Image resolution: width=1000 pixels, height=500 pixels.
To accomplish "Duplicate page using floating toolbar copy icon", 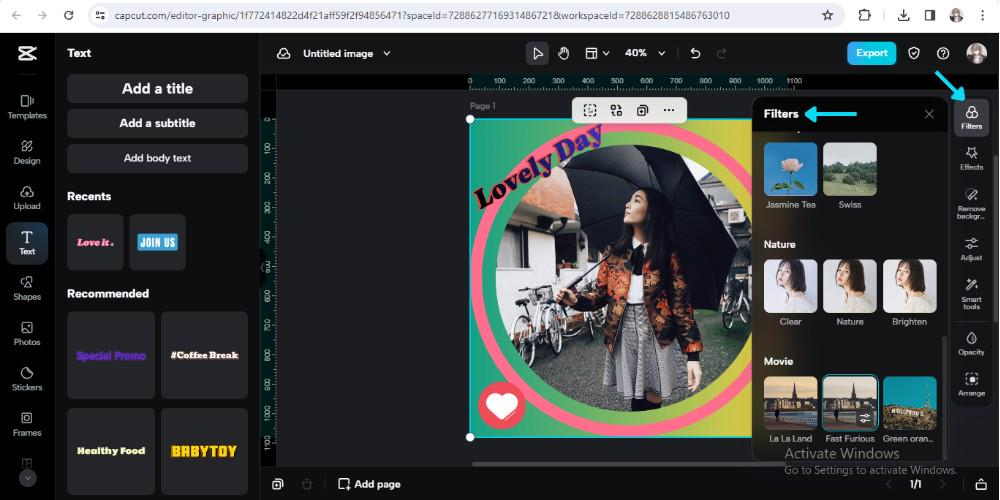I will pos(642,110).
